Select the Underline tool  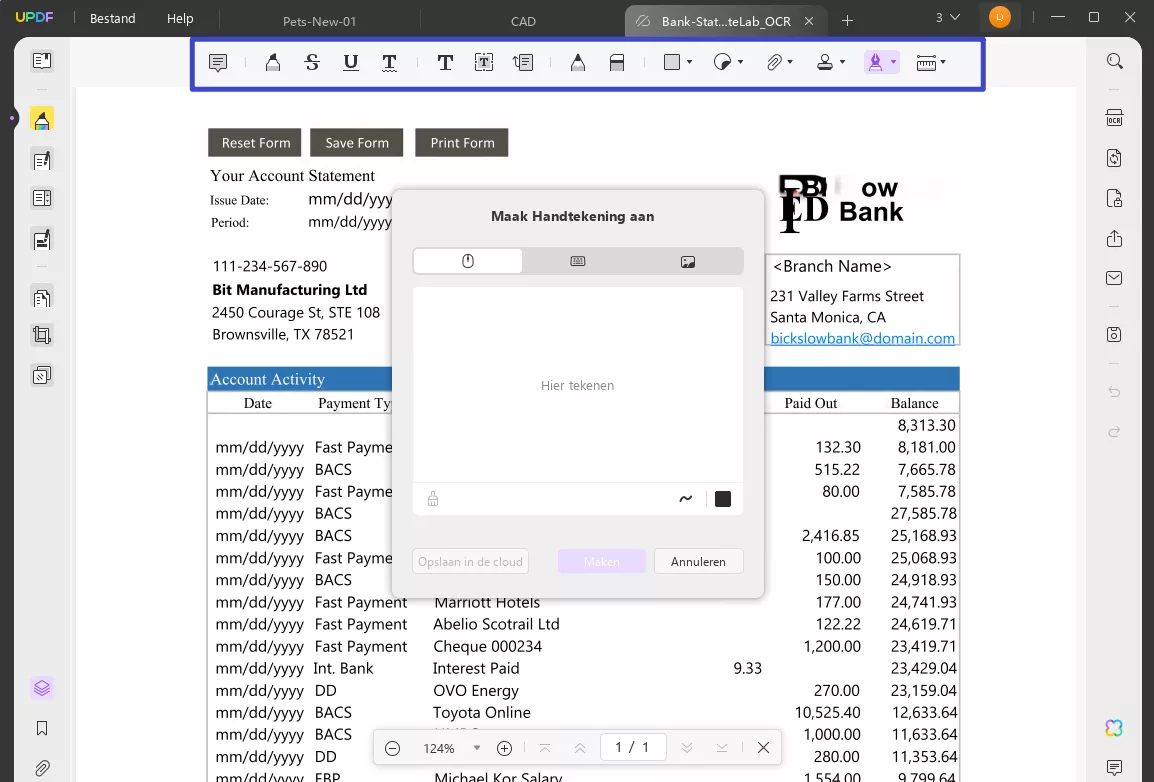pos(351,63)
